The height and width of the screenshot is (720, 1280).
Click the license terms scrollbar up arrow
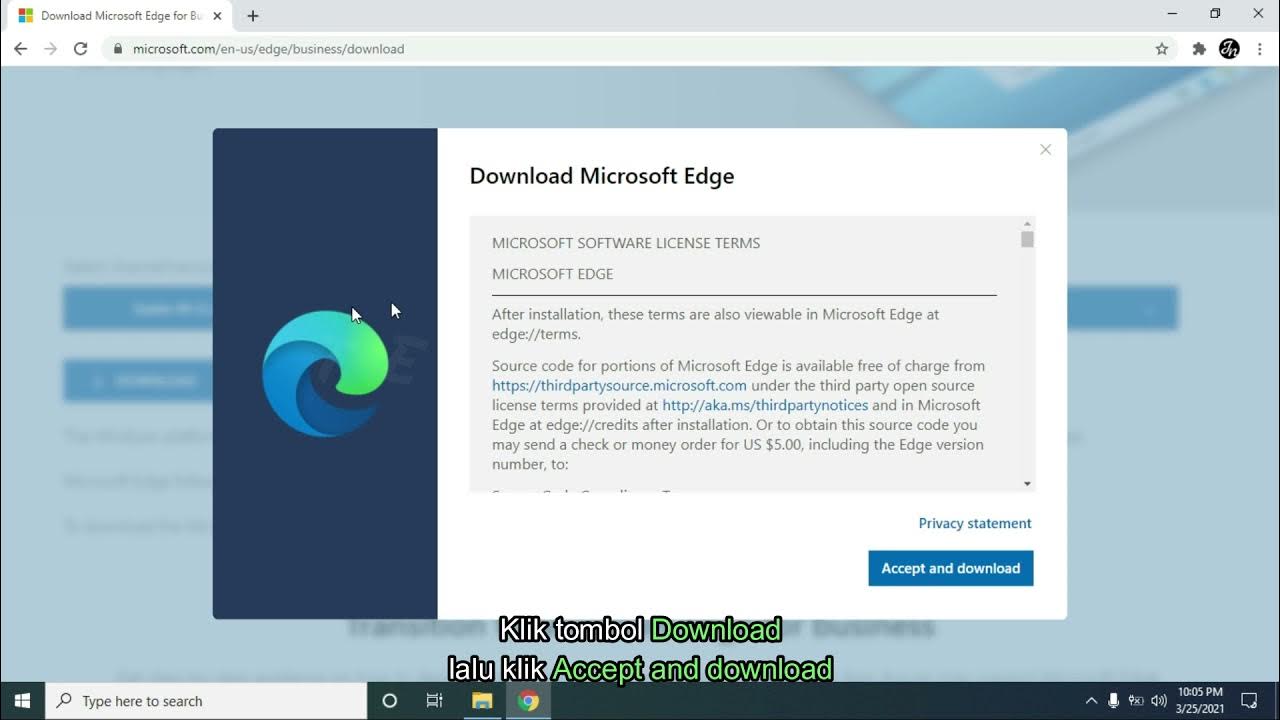[x=1027, y=223]
